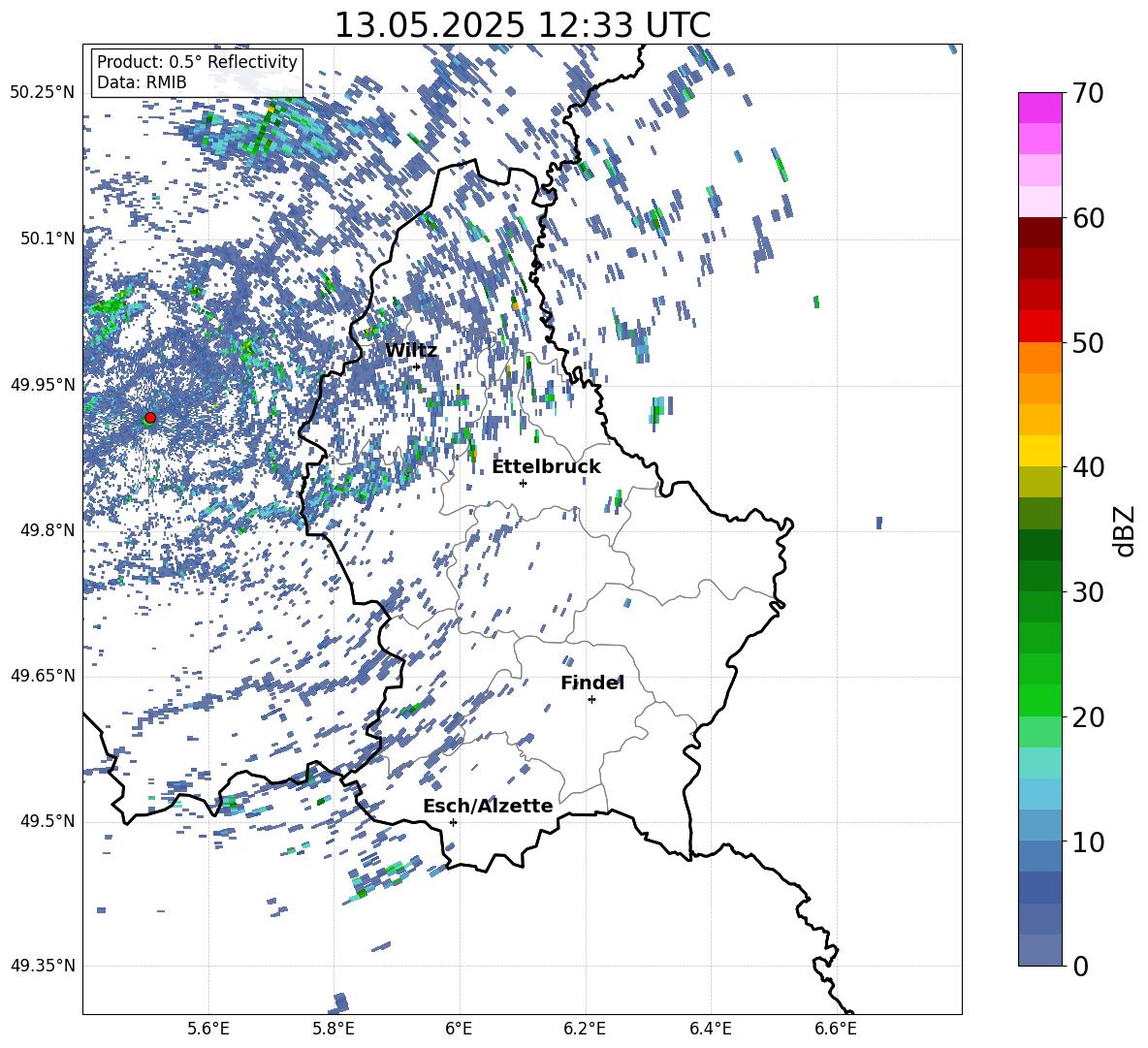
Task: Click the Ettelbruck station cross marker
Action: [x=523, y=483]
